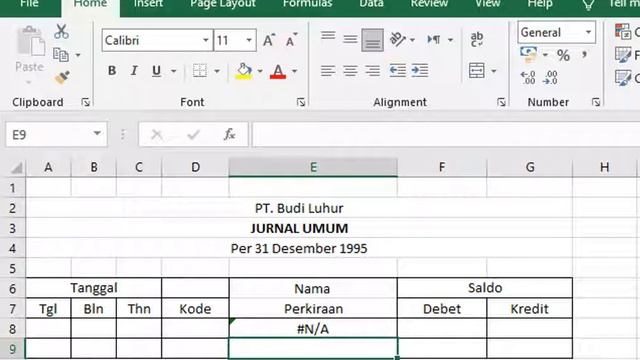Switch to Data tab
This screenshot has height=360, width=640.
(x=371, y=4)
